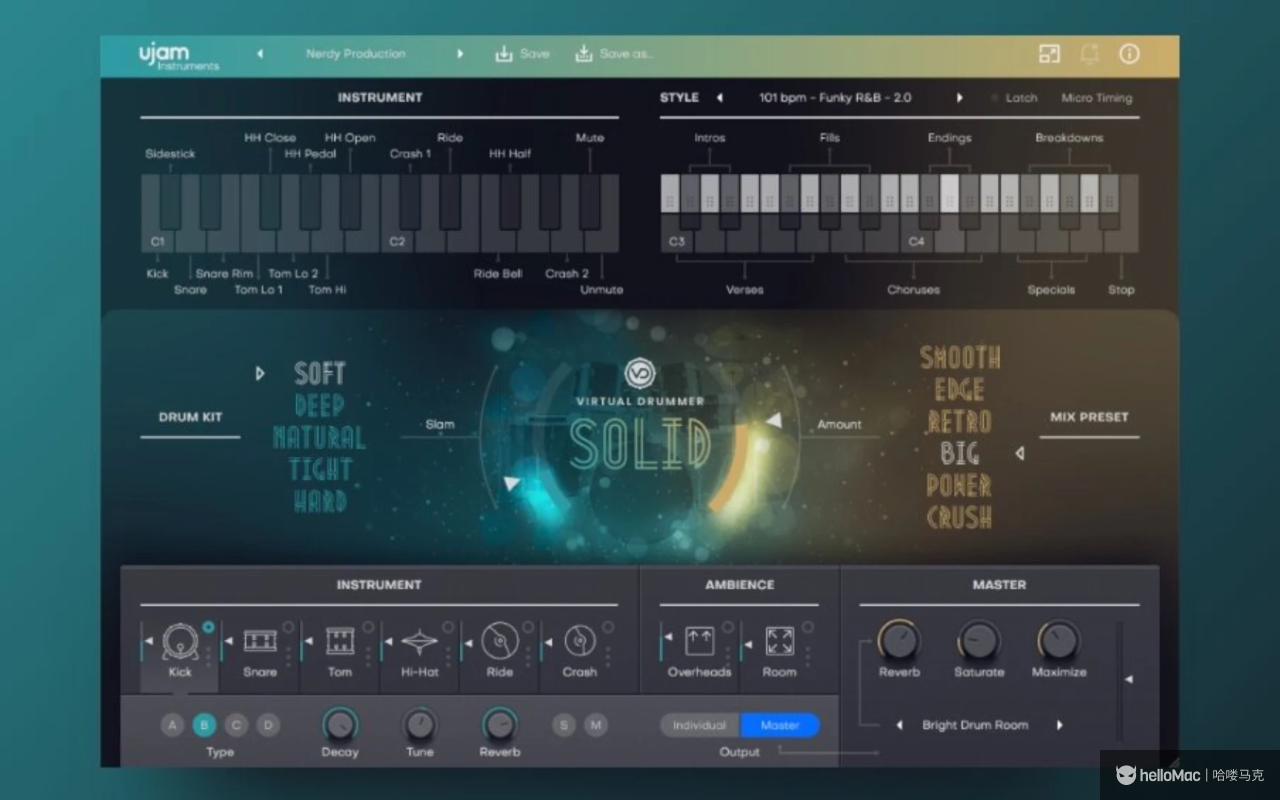1280x800 pixels.
Task: Select kick Type A
Action: [172, 725]
